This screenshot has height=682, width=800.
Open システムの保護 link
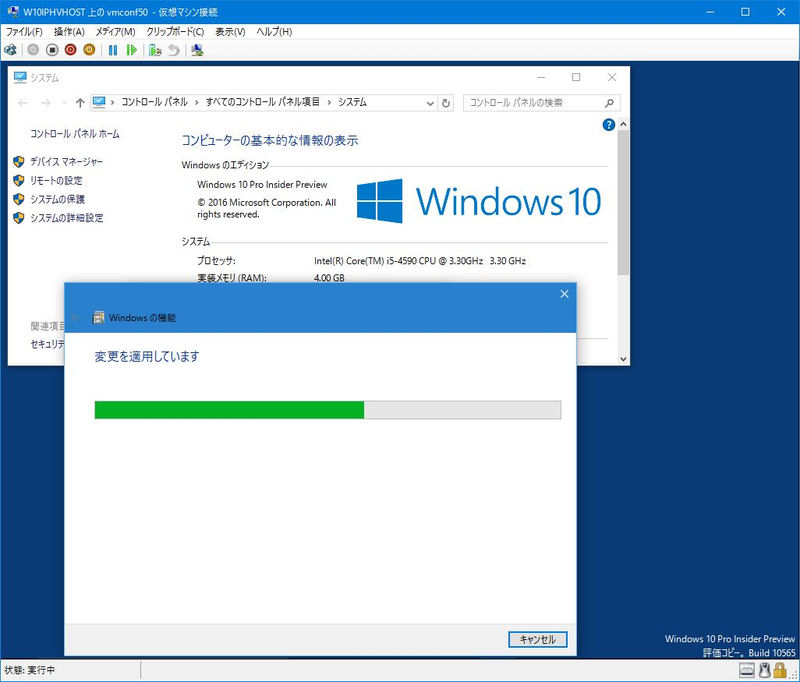pyautogui.click(x=58, y=199)
